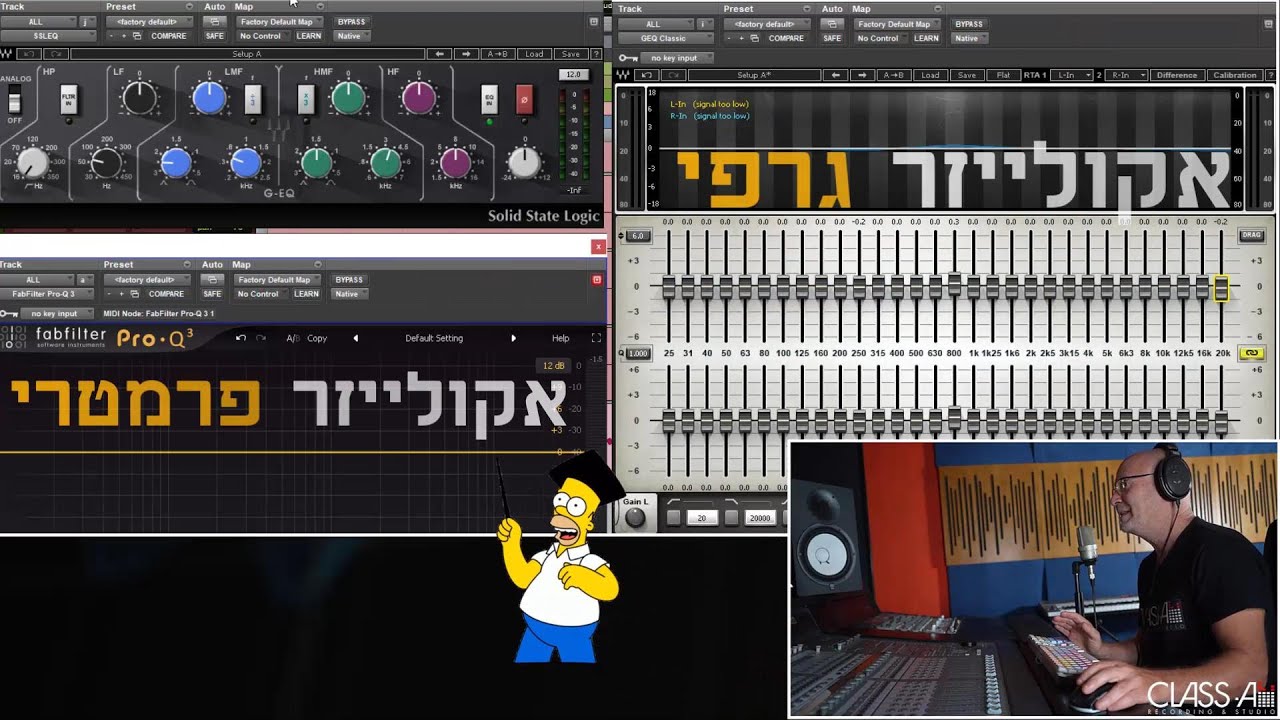
Task: Open SSLEQ plugin selector dropdown
Action: (x=47, y=36)
